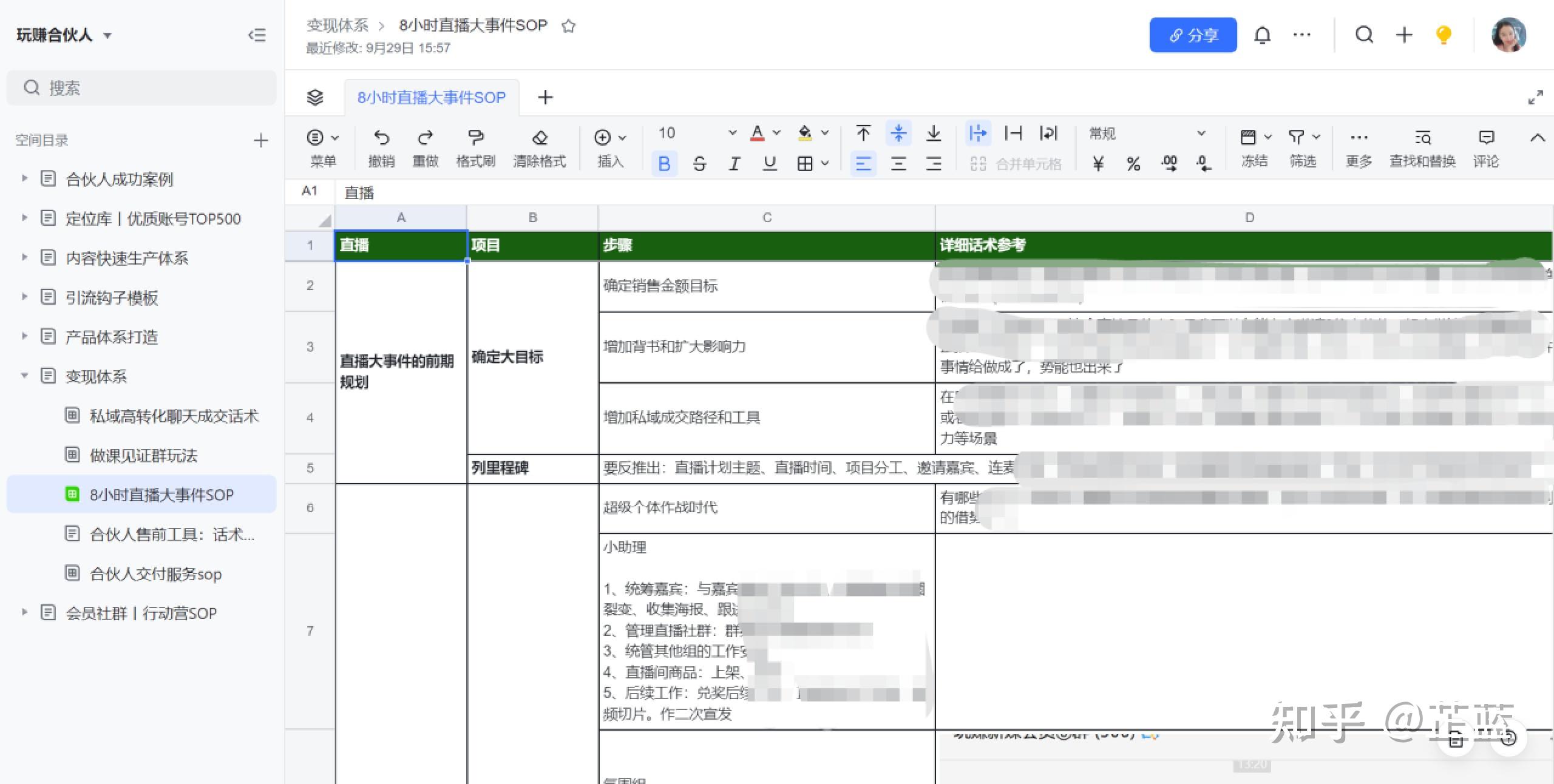Toggle bold formatting button

click(664, 164)
